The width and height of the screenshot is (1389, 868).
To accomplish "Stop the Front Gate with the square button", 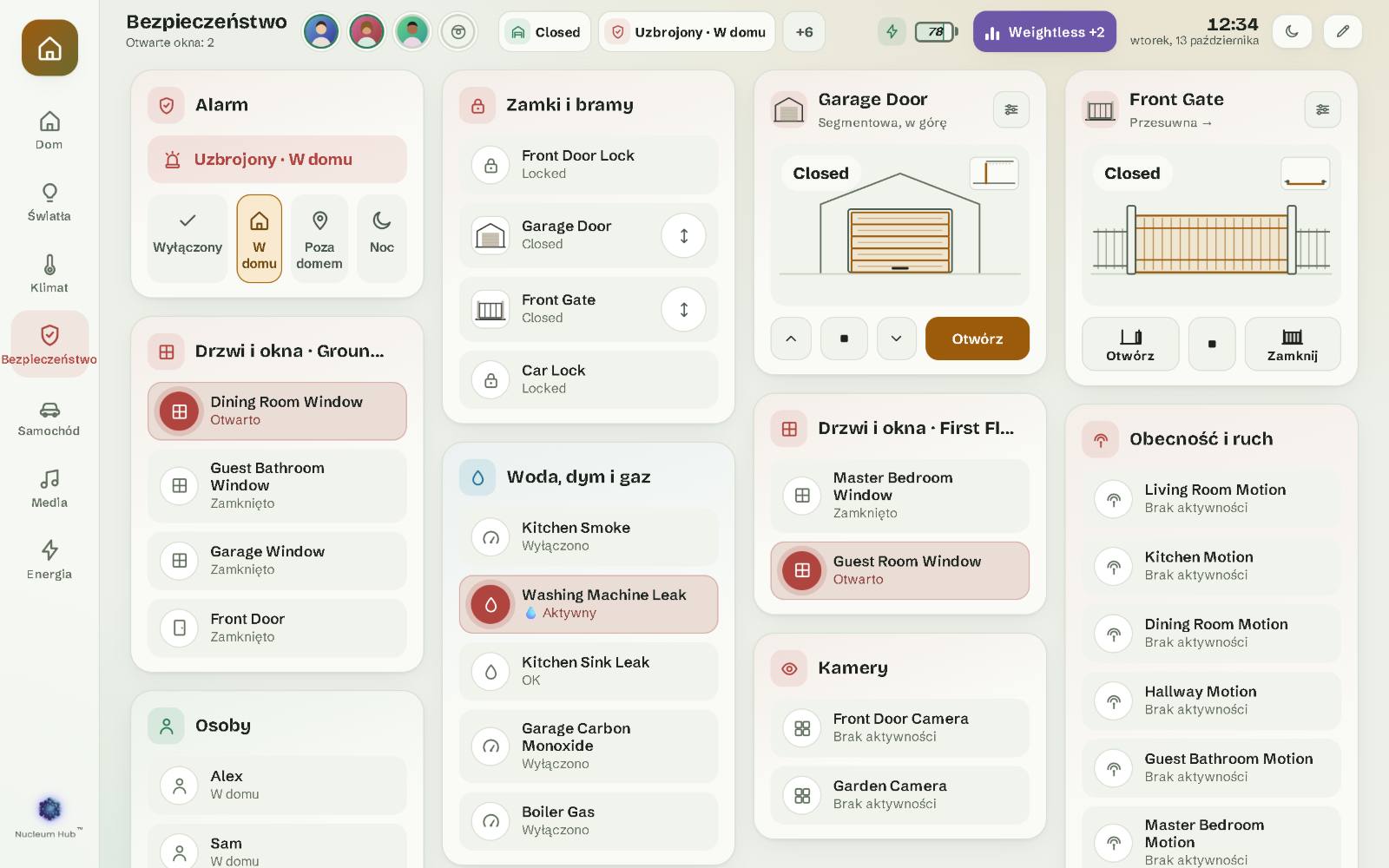I will [x=1212, y=344].
